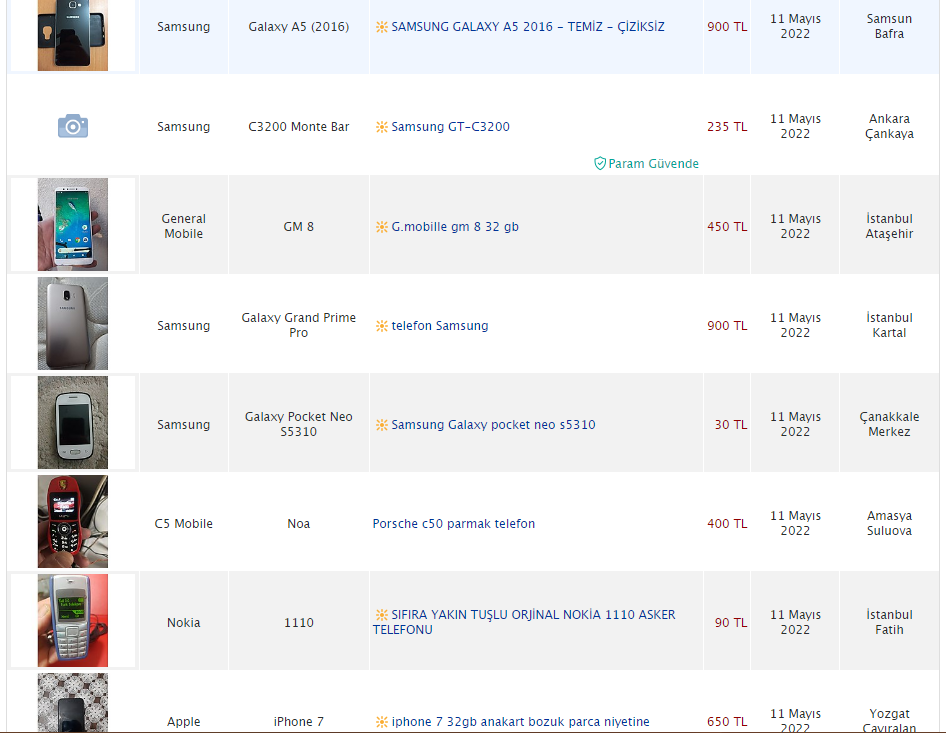
Task: Open the Samsung Galaxy A5 2016 listing thumbnail
Action: tap(72, 35)
